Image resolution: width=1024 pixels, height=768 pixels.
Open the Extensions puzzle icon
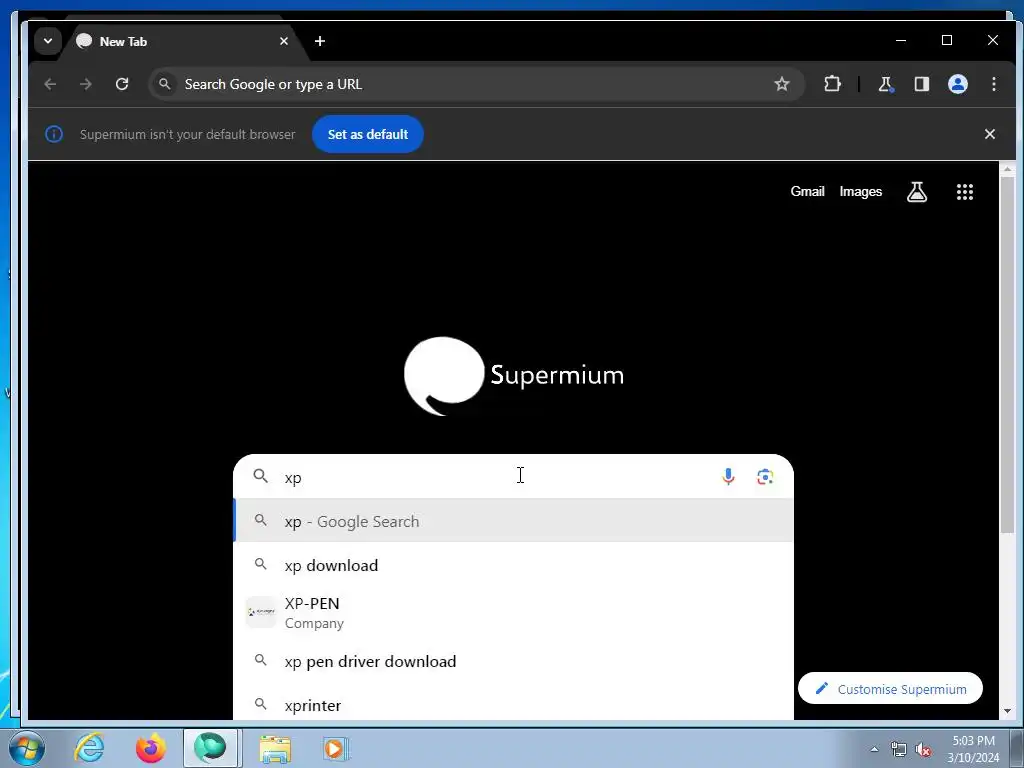[832, 84]
